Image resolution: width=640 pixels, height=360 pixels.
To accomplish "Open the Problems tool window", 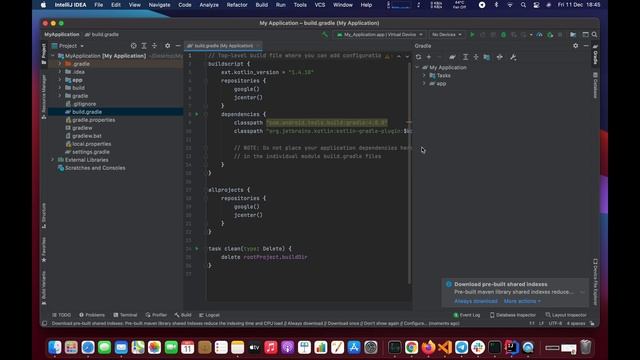I will pyautogui.click(x=92, y=315).
